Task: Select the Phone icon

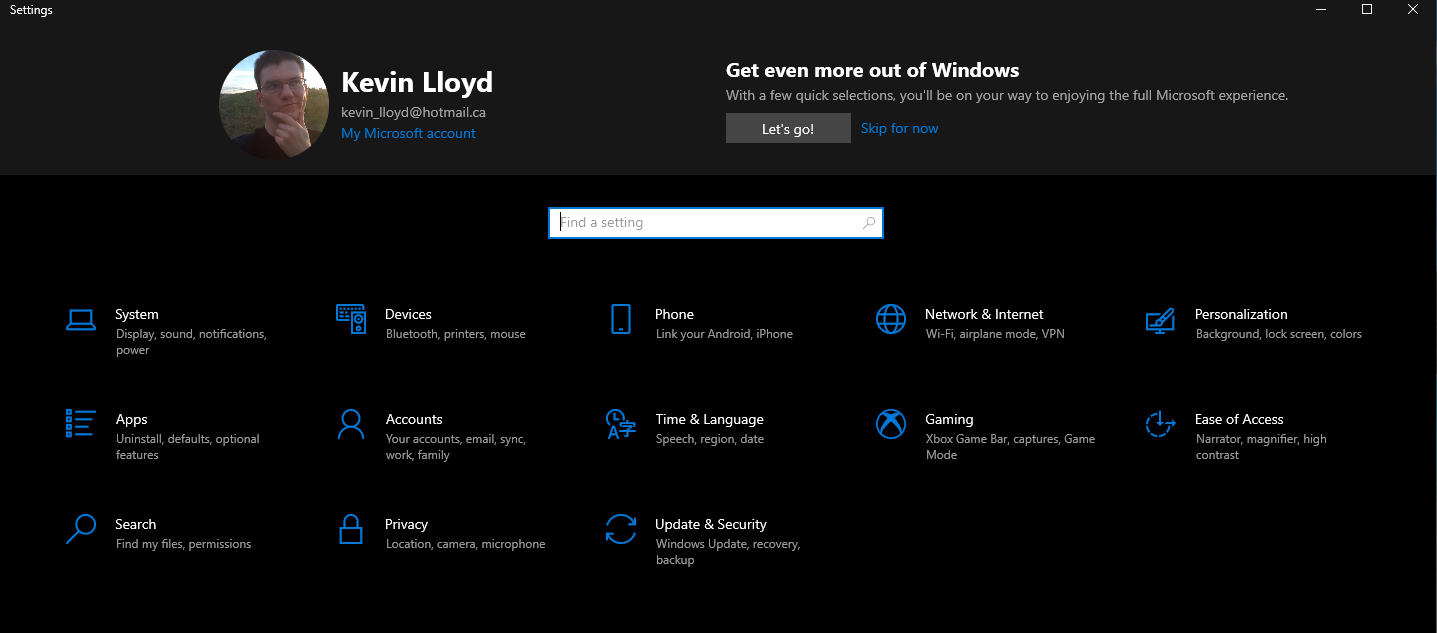Action: [x=621, y=319]
